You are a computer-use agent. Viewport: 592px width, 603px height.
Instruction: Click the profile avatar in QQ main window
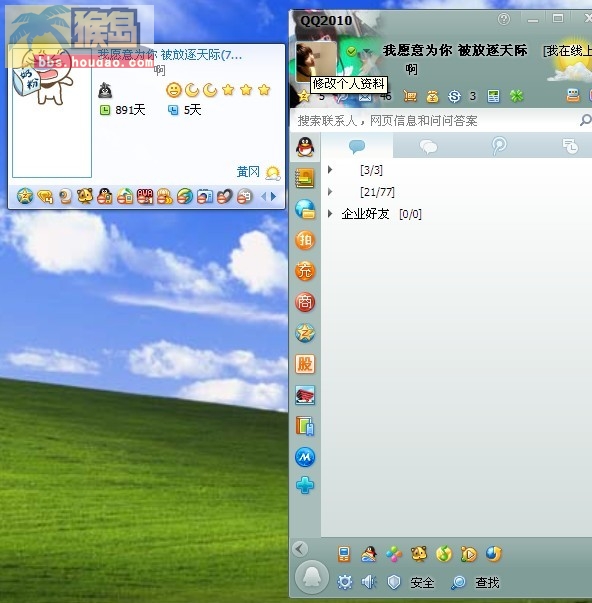[x=316, y=62]
